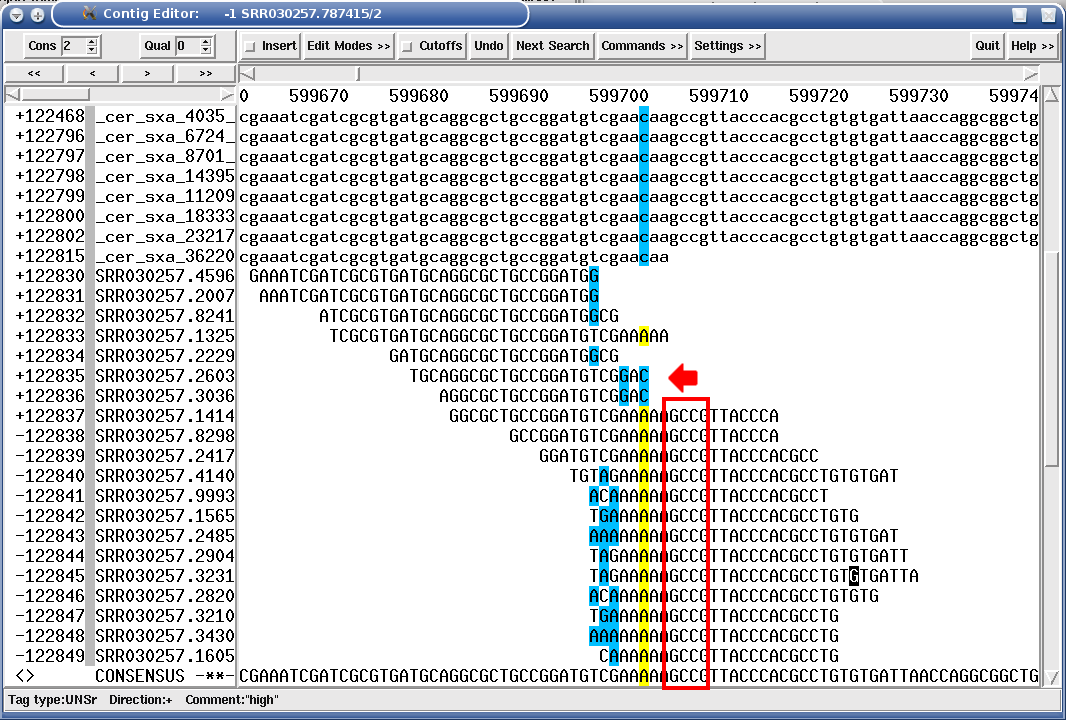
Task: Open the Settings menu
Action: tap(727, 46)
